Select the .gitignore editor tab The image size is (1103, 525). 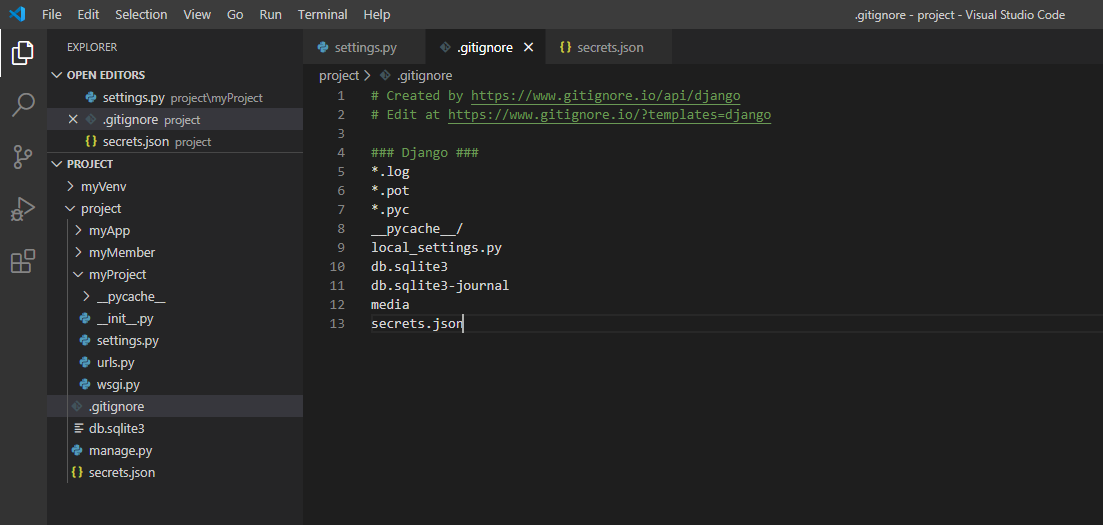click(x=485, y=47)
